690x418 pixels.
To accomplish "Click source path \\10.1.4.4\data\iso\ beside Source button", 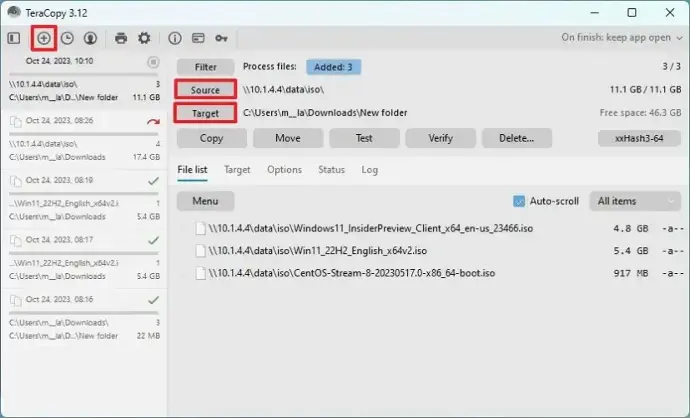I will 283,90.
